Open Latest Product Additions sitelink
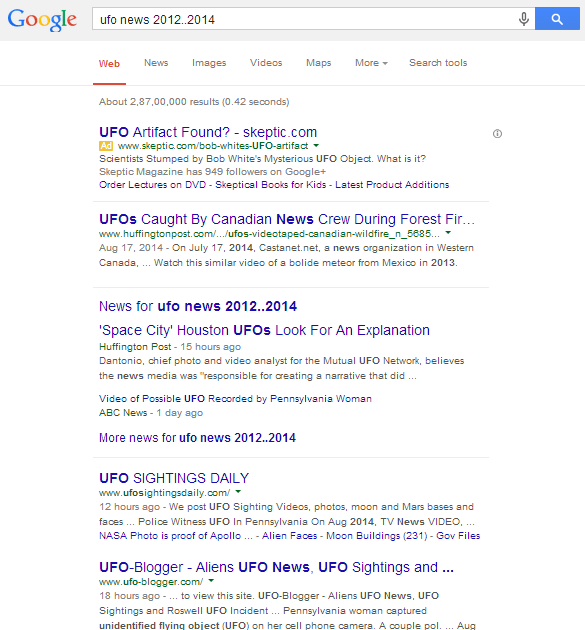This screenshot has height=630, width=585. [392, 185]
